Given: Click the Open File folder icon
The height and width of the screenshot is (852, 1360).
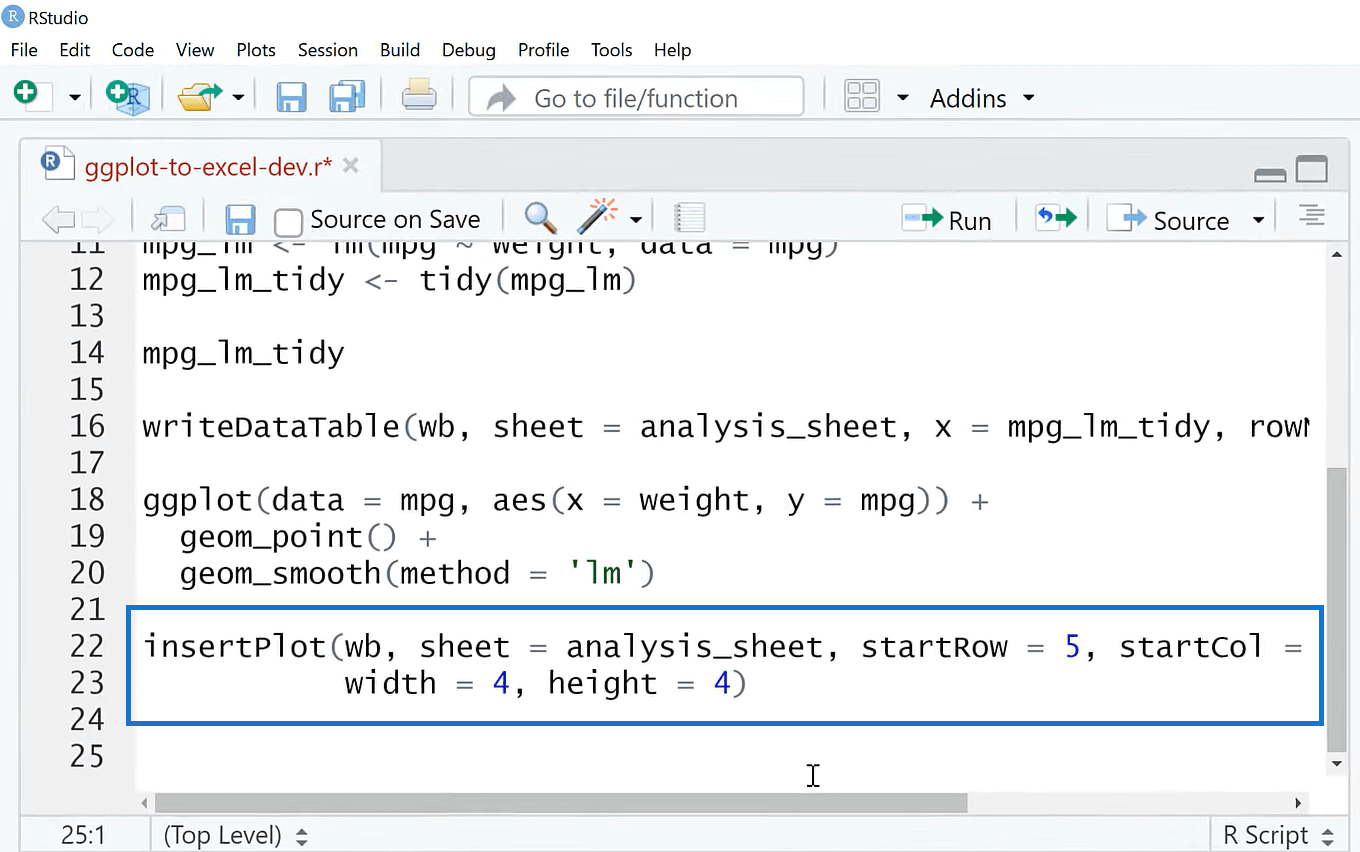Looking at the screenshot, I should [x=199, y=96].
